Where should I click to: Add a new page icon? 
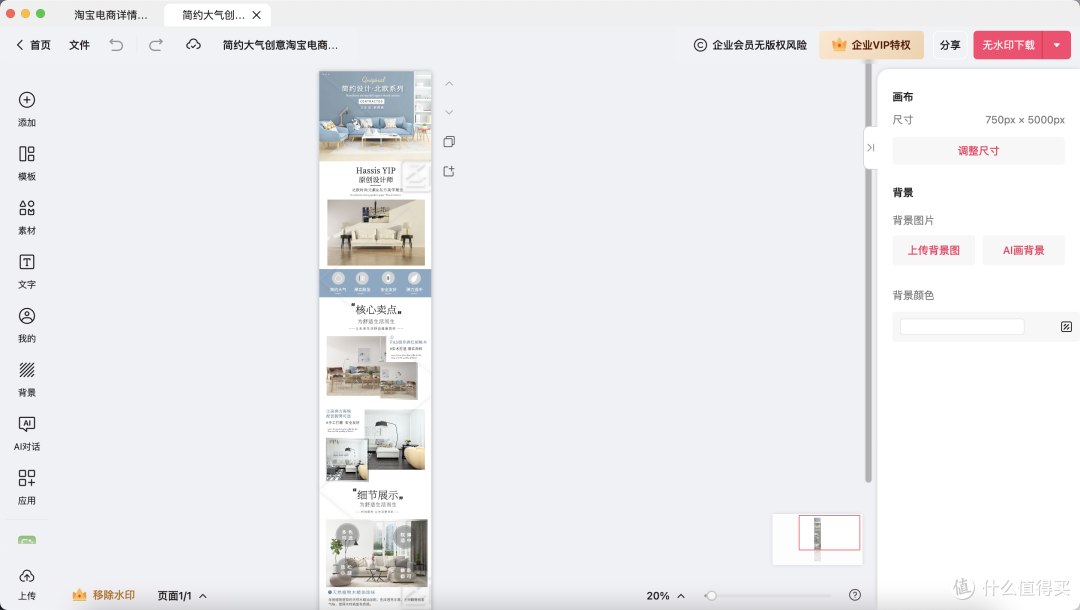click(449, 171)
